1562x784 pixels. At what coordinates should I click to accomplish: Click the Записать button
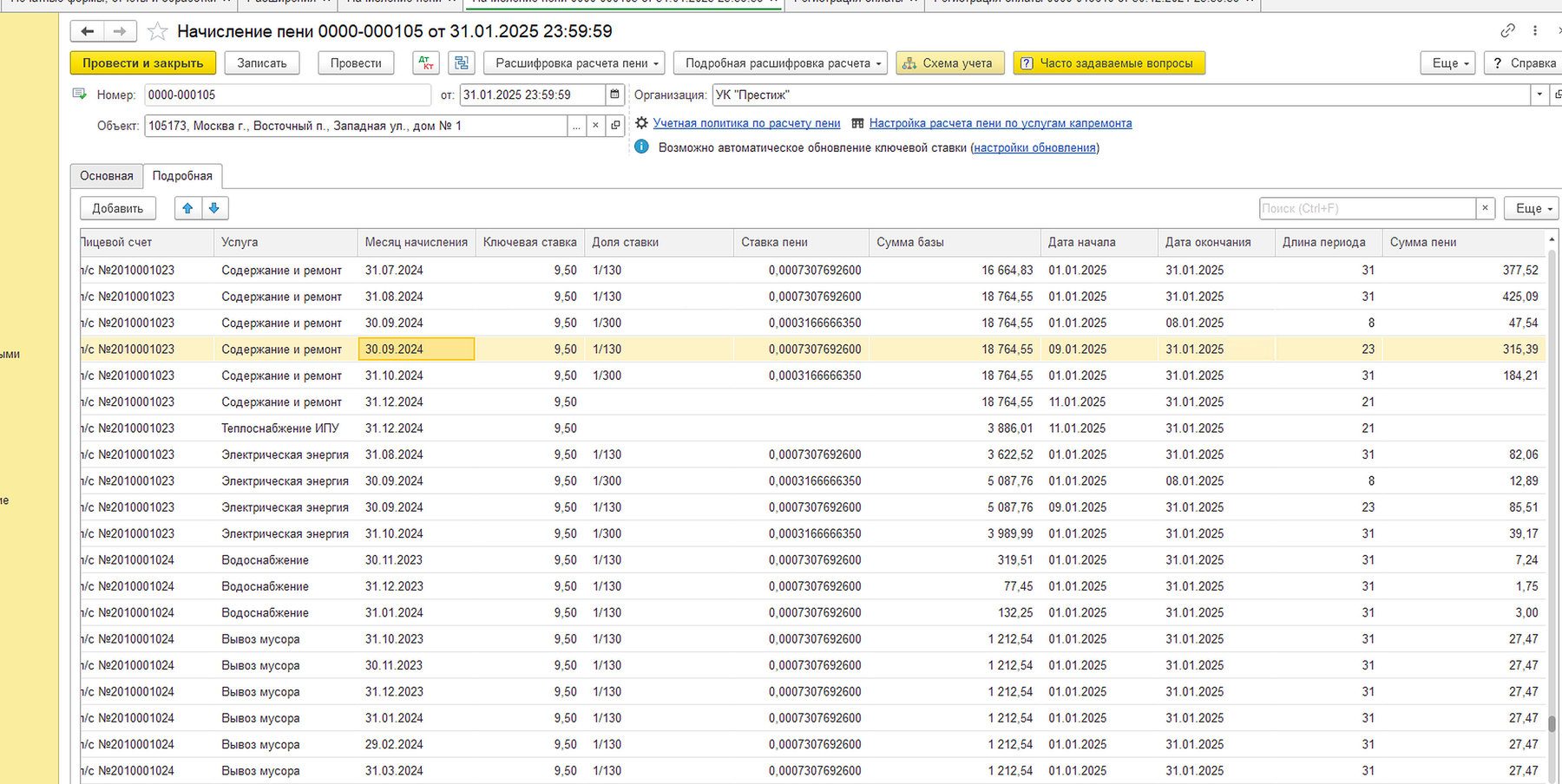[262, 63]
